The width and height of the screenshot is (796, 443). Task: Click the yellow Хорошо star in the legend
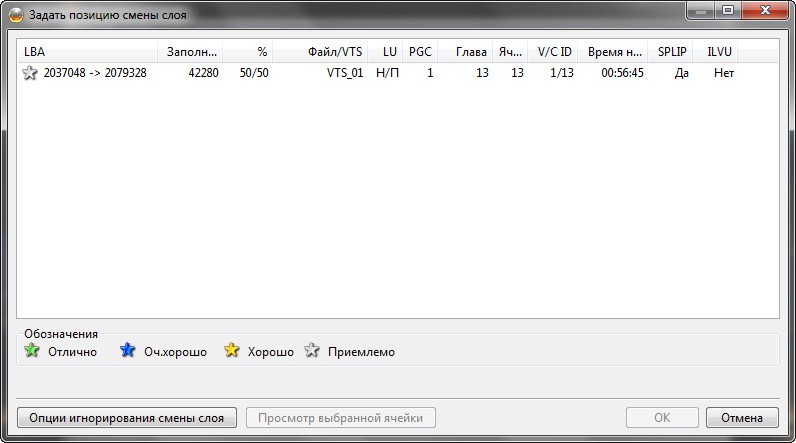tap(231, 350)
